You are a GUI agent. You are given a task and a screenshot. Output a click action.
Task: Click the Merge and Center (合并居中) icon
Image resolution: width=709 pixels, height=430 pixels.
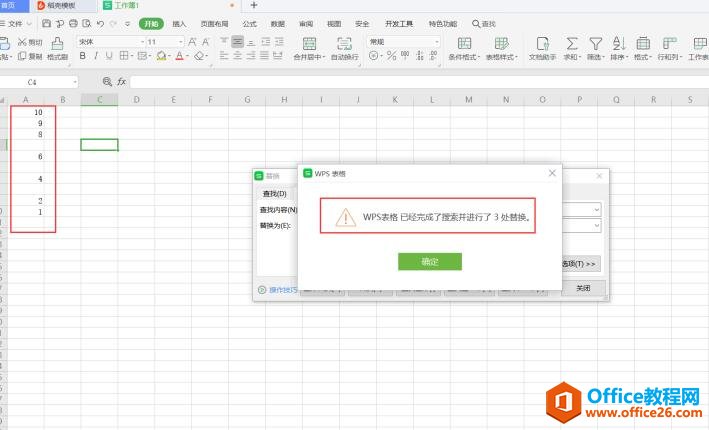pyautogui.click(x=310, y=44)
